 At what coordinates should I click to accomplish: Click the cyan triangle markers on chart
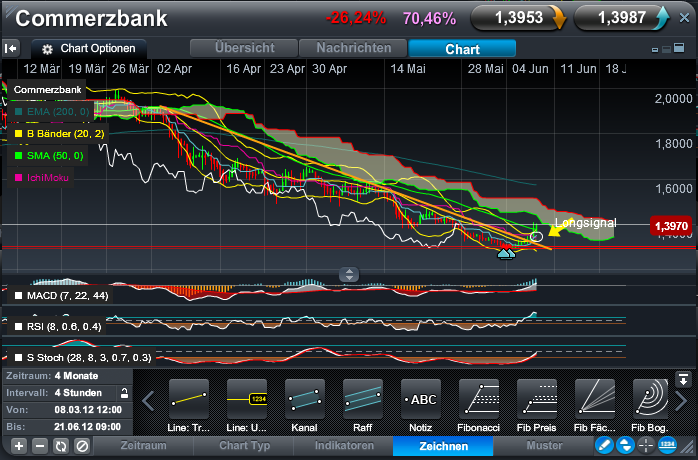click(x=506, y=254)
